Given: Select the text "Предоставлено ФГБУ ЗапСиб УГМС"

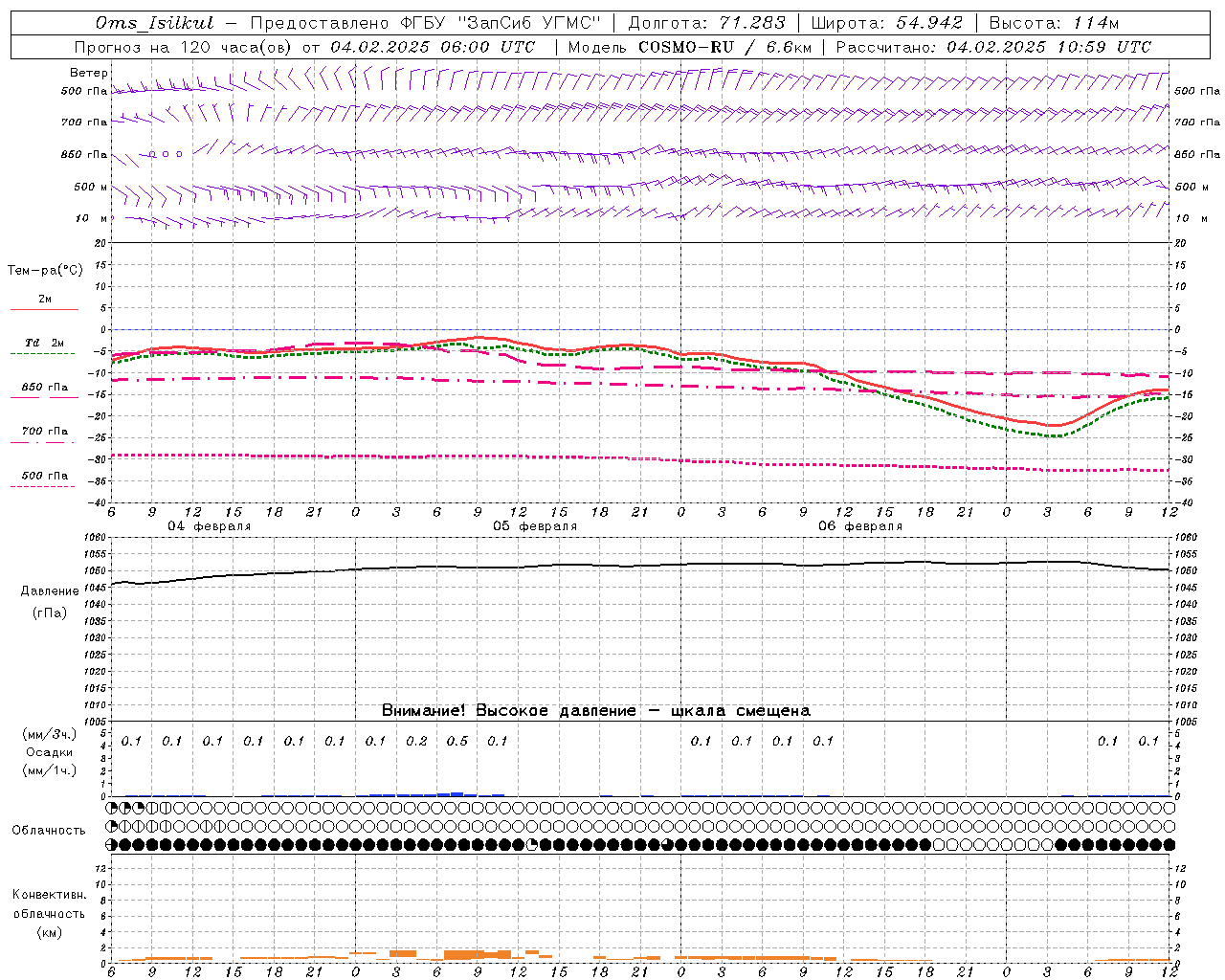Looking at the screenshot, I should coord(425,23).
